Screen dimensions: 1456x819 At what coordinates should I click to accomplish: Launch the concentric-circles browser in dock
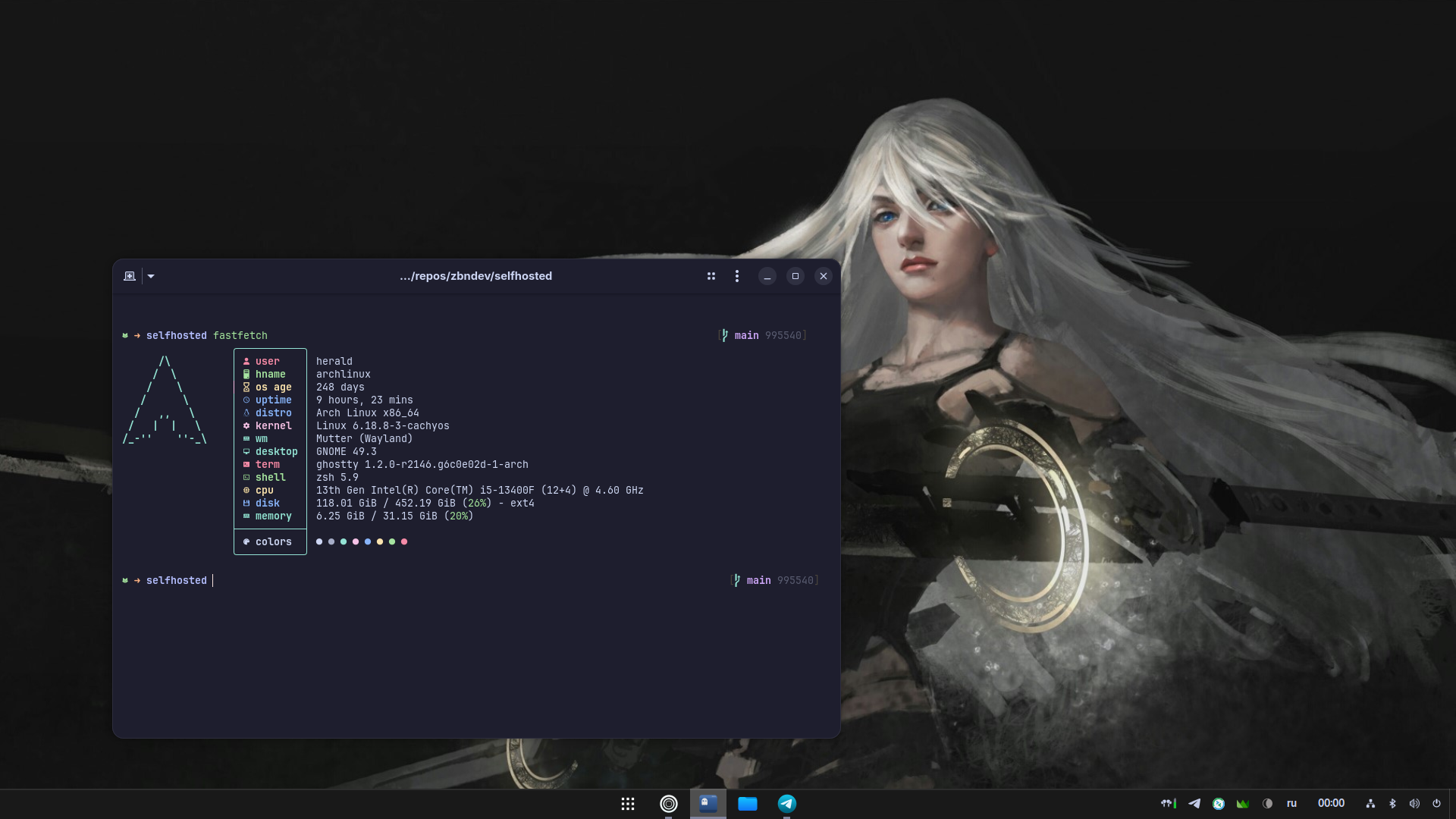point(669,804)
